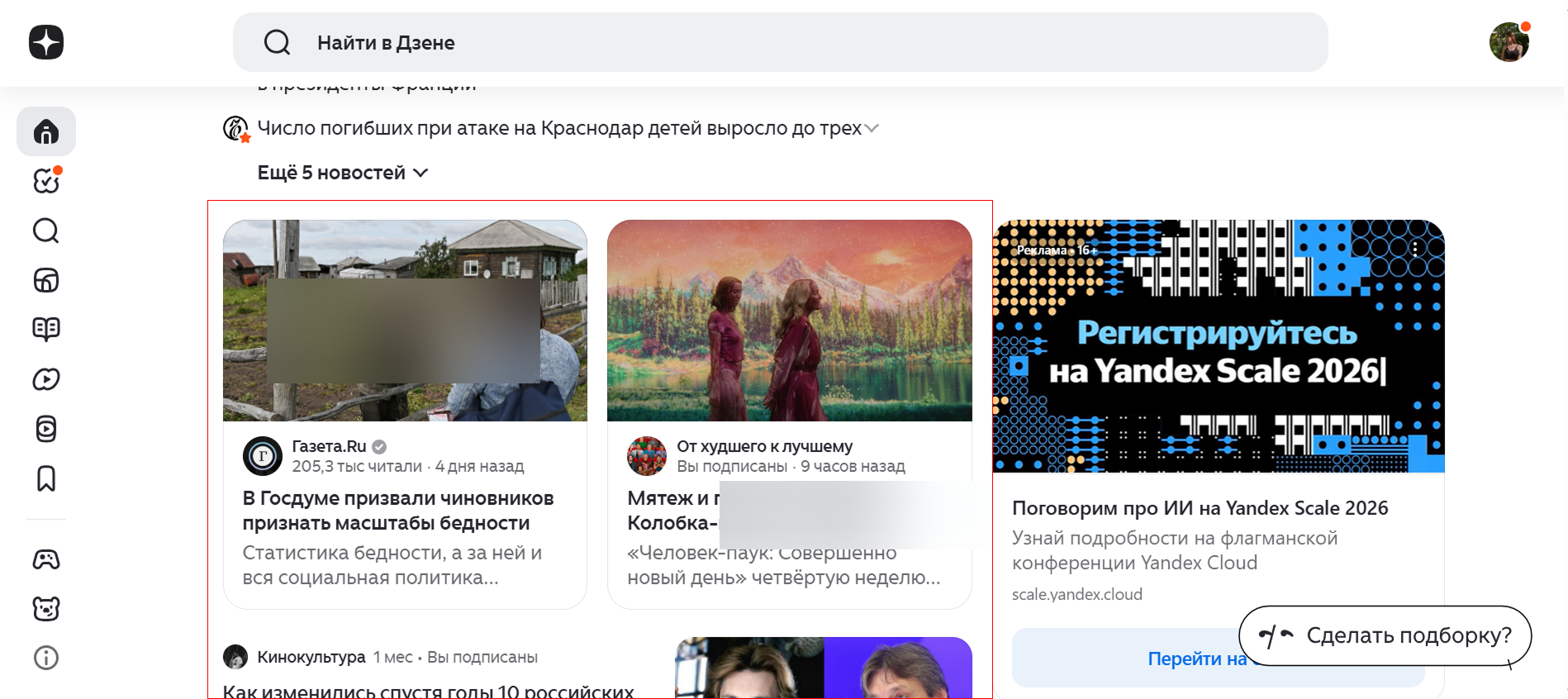Open the bear face icon in sidebar
Screen dimensions: 1568x699
point(46,609)
